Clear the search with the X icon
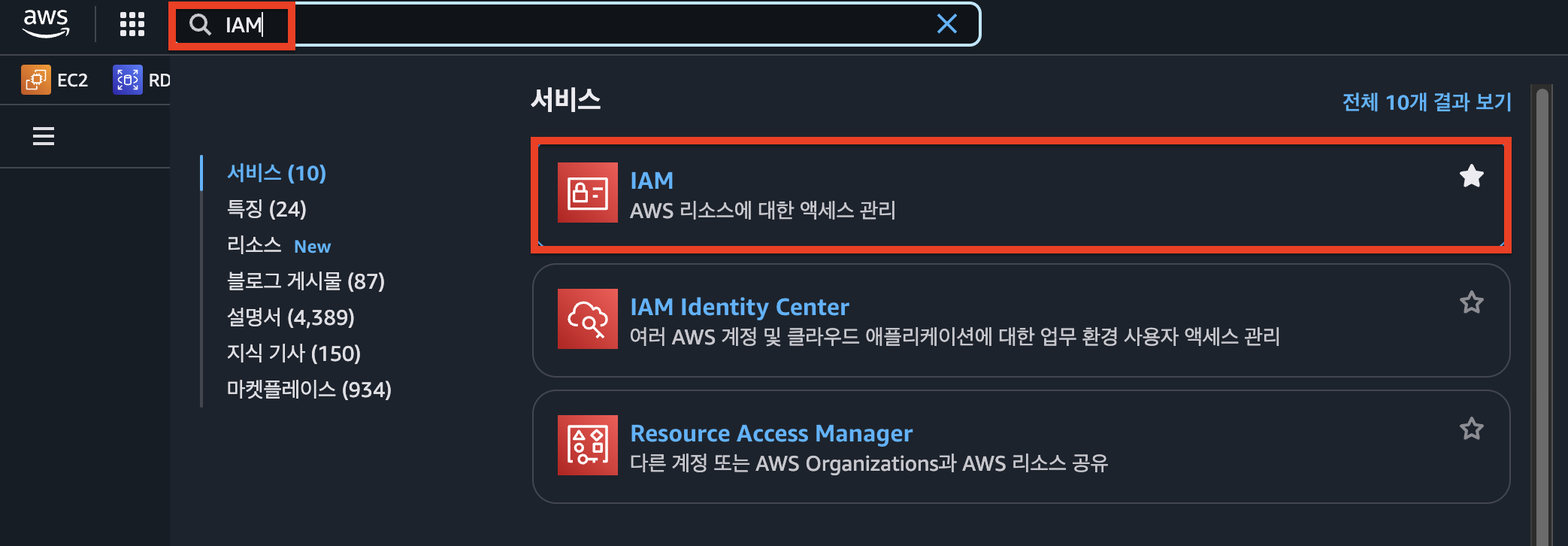This screenshot has height=546, width=1568. pyautogui.click(x=947, y=24)
